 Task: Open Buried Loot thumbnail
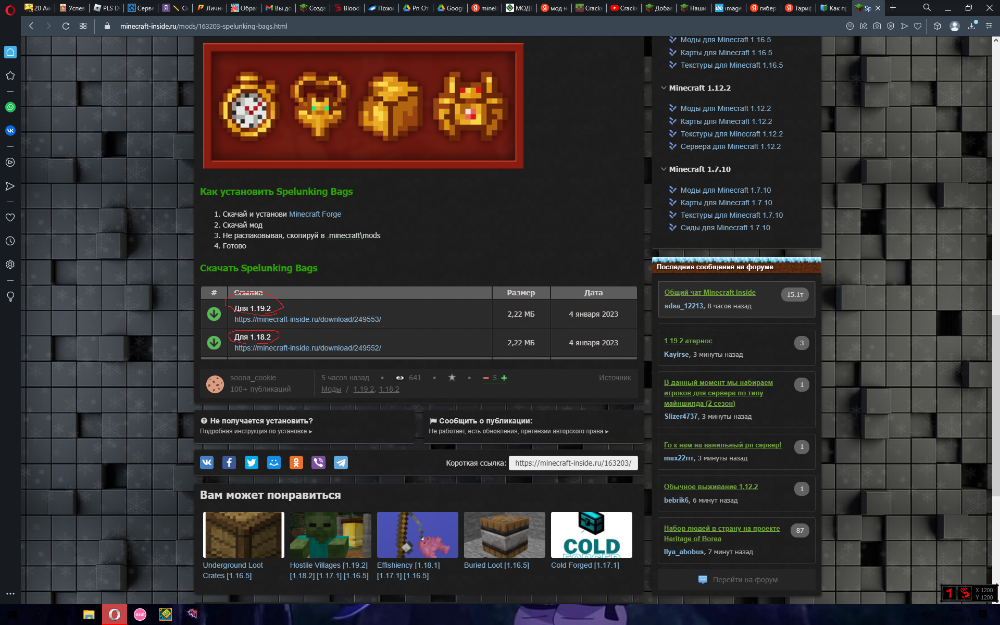504,535
